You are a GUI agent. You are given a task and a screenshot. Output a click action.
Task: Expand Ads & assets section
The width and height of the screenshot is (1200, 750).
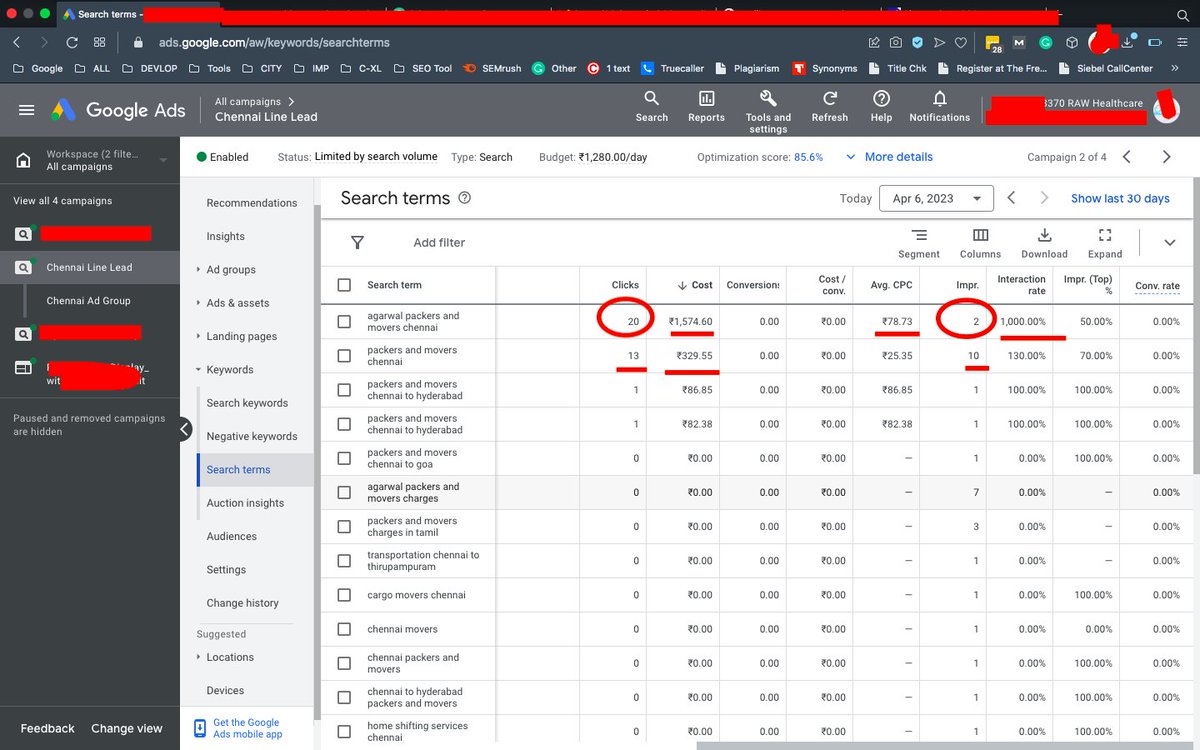199,303
